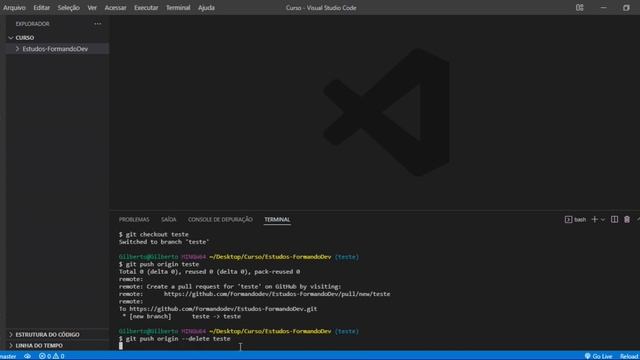The width and height of the screenshot is (640, 360).
Task: Open errors and warnings count in status bar
Action: (51, 356)
